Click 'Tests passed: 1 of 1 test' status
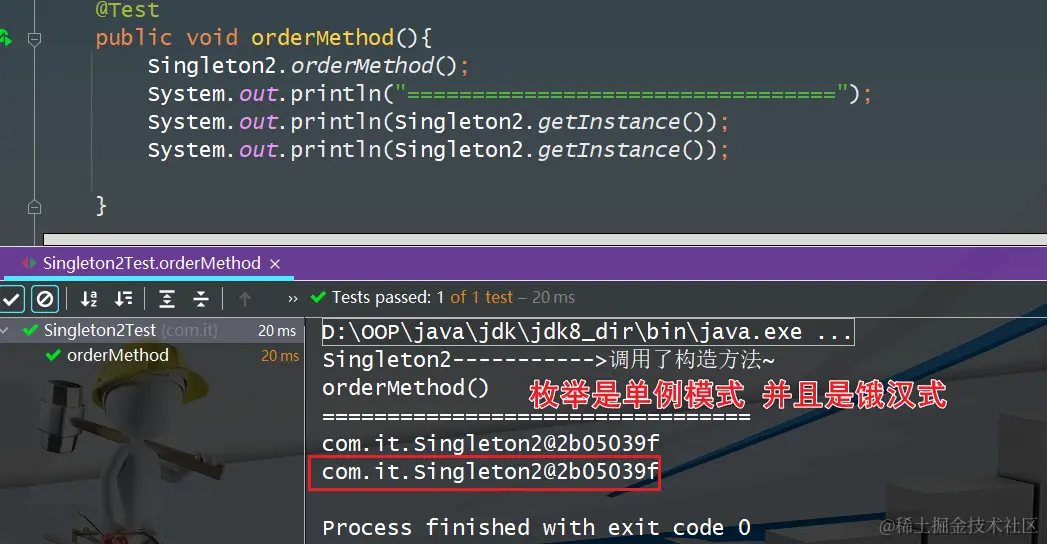 coord(422,298)
